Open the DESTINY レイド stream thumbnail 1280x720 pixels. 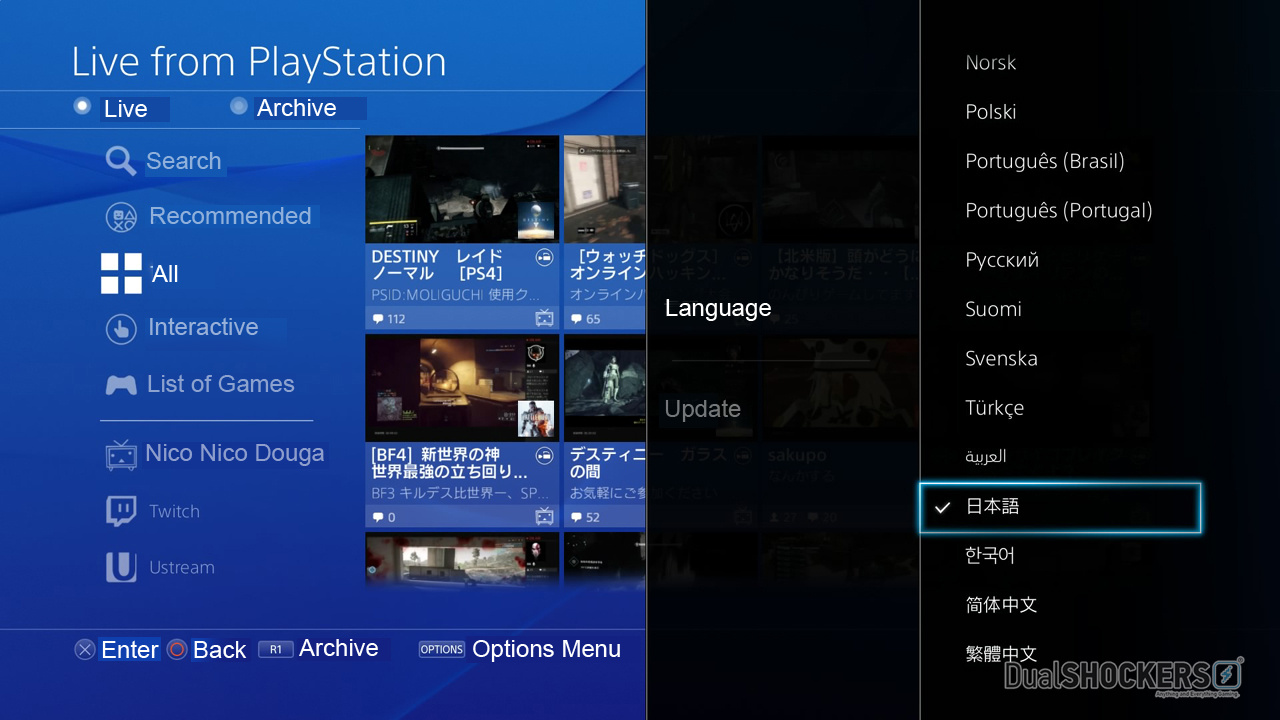pos(462,232)
